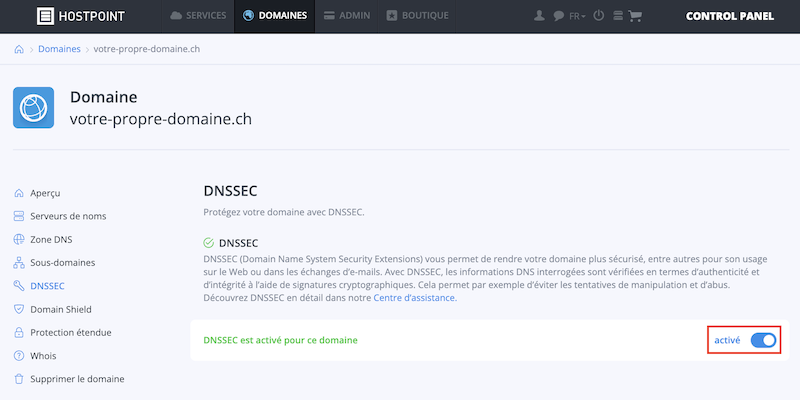Open the chat bubble icon

click(558, 16)
